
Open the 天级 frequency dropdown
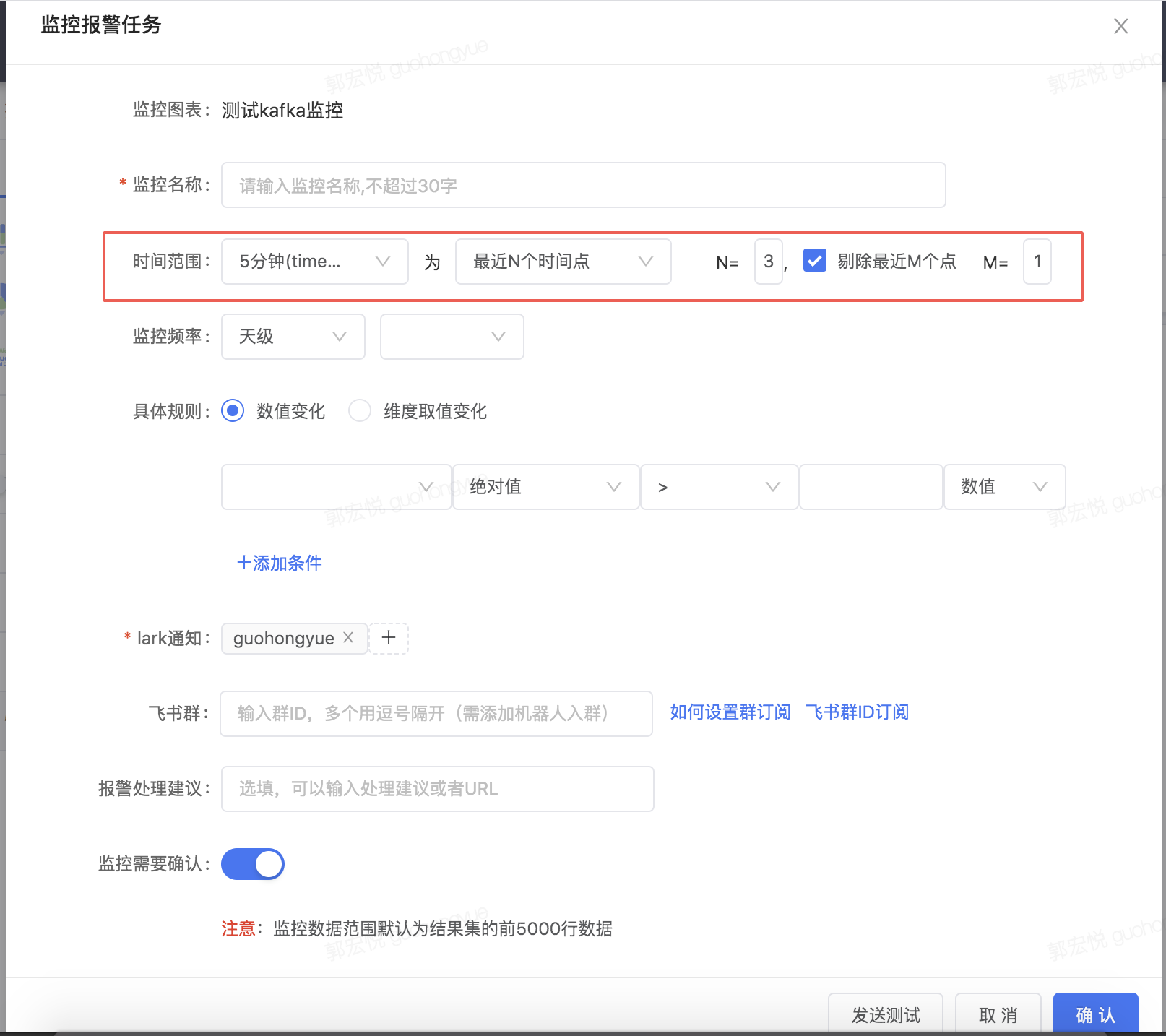tap(293, 337)
